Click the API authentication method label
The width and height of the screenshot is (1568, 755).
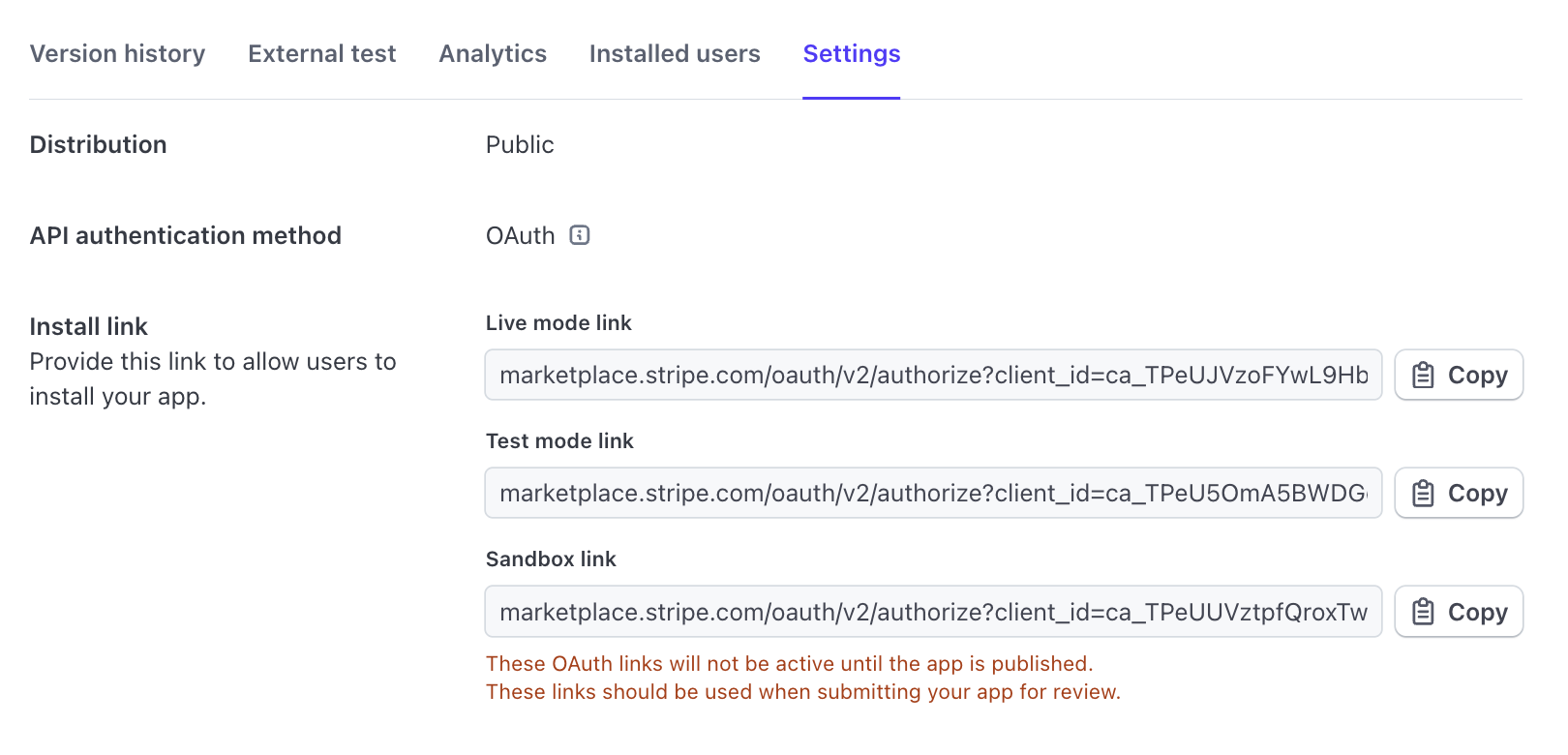[x=185, y=236]
